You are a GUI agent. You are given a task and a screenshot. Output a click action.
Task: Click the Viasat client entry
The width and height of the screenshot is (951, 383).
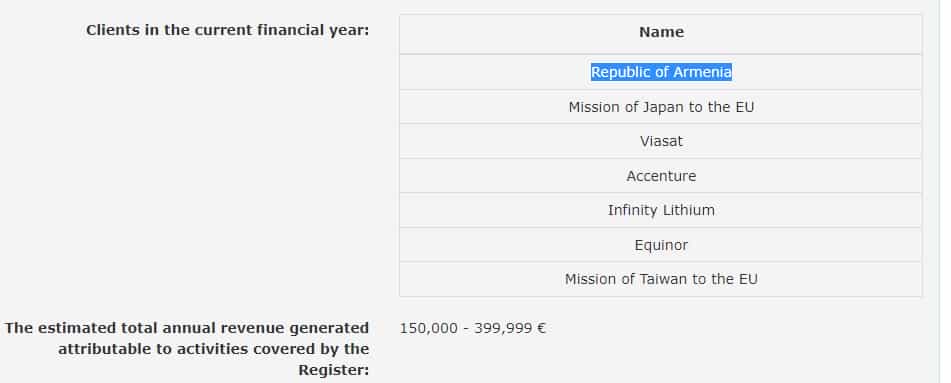coord(660,141)
